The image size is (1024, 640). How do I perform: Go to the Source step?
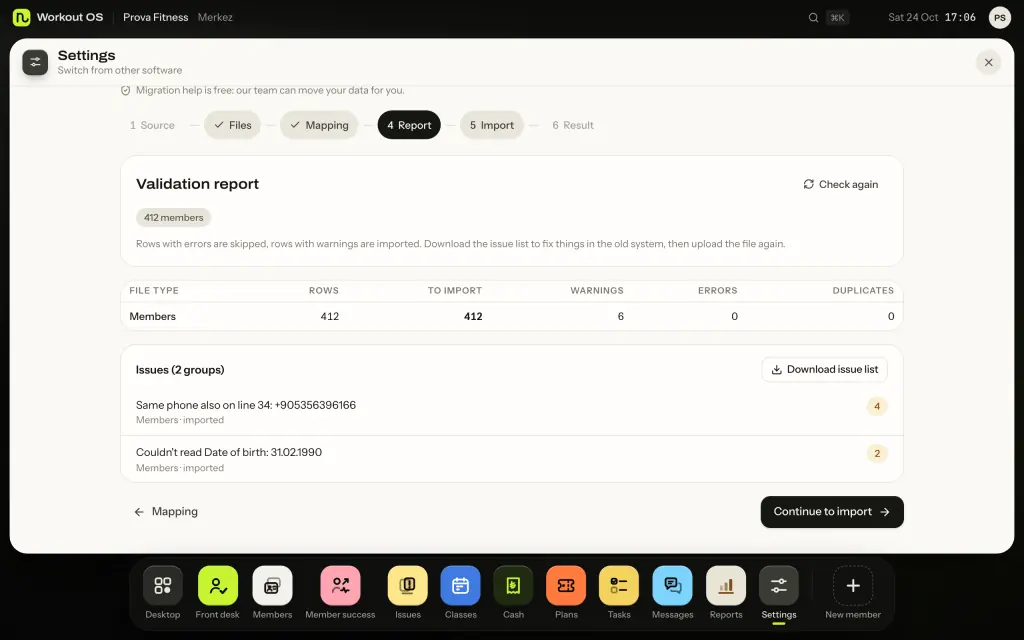[152, 125]
